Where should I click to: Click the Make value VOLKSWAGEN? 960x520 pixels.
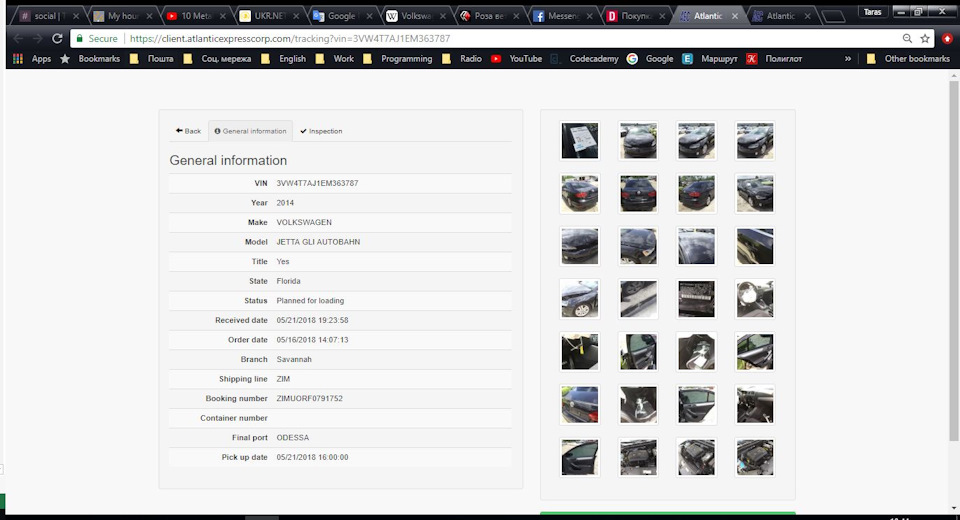coord(304,222)
